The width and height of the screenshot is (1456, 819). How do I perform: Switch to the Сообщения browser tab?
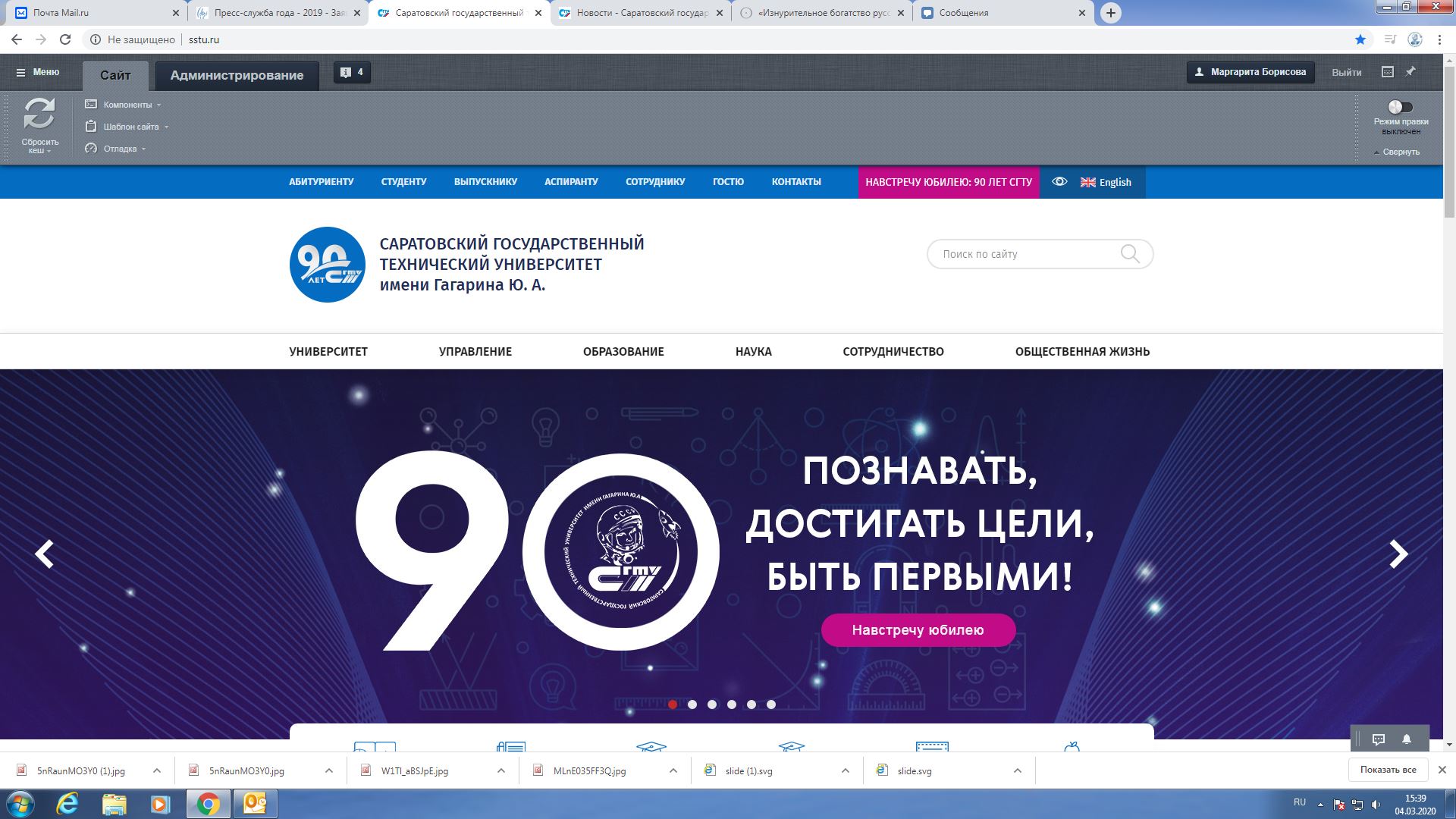click(1004, 13)
